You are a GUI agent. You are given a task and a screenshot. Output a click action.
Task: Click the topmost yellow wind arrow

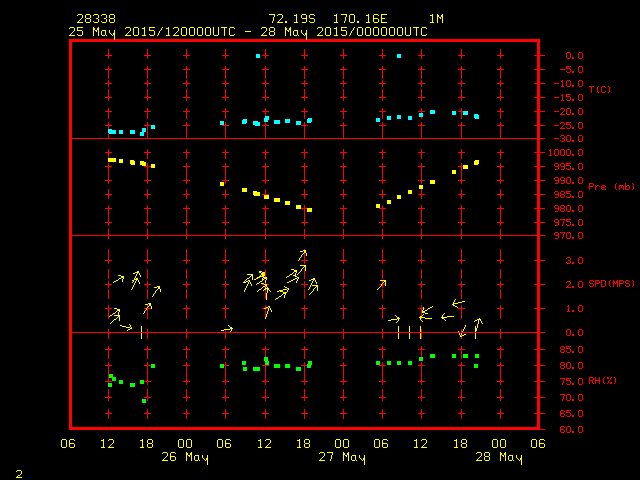[x=303, y=255]
